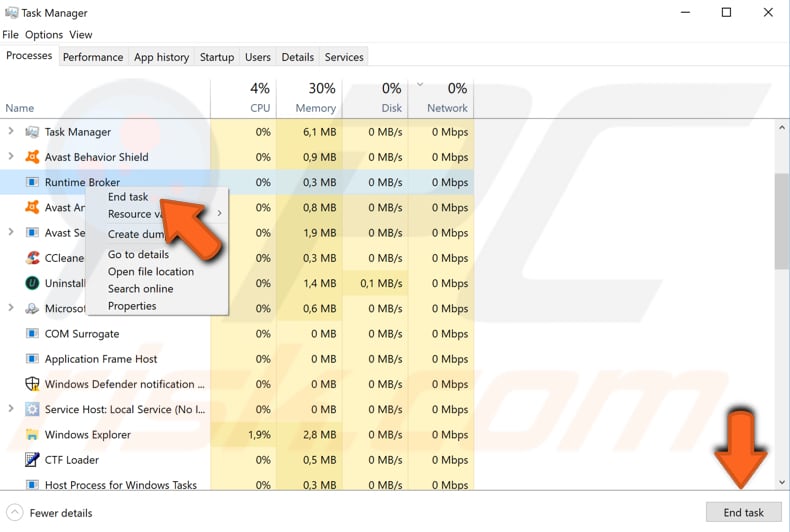Click the End task button at bottom
Viewport: 790px width, 532px height.
click(x=743, y=512)
